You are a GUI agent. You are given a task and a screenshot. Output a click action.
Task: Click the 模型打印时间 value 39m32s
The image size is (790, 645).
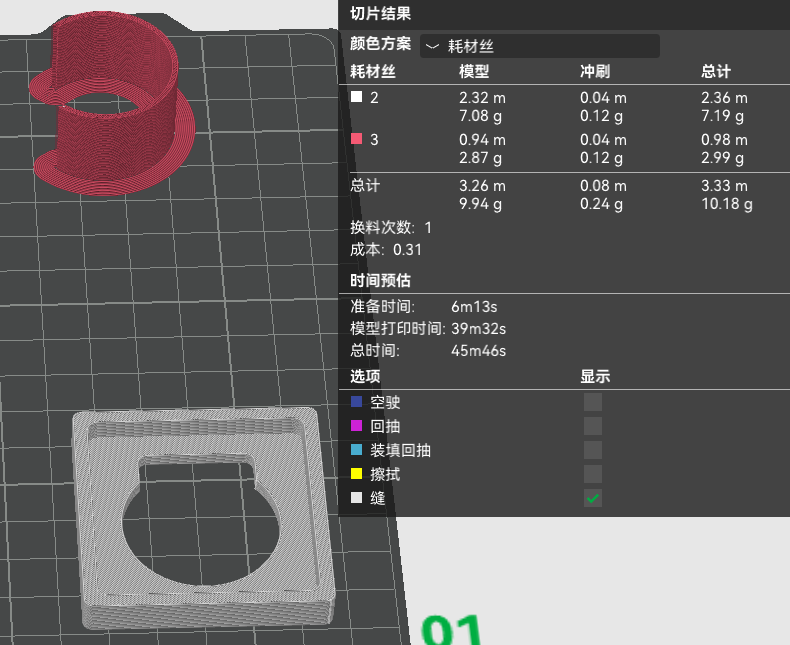click(x=478, y=329)
